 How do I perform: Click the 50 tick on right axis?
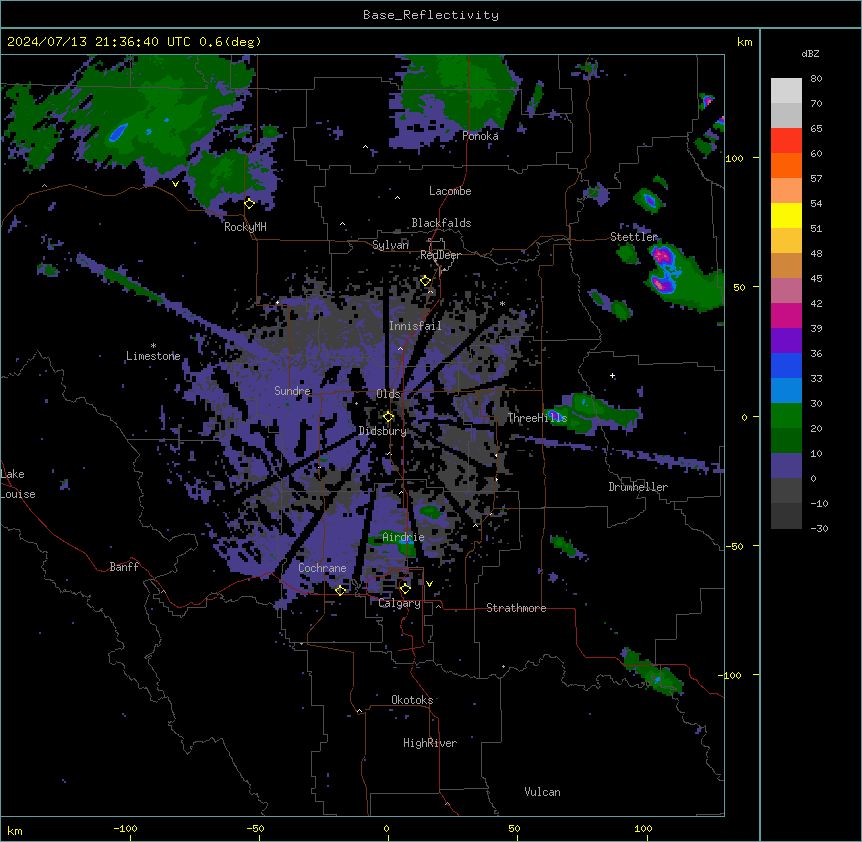tap(739, 287)
